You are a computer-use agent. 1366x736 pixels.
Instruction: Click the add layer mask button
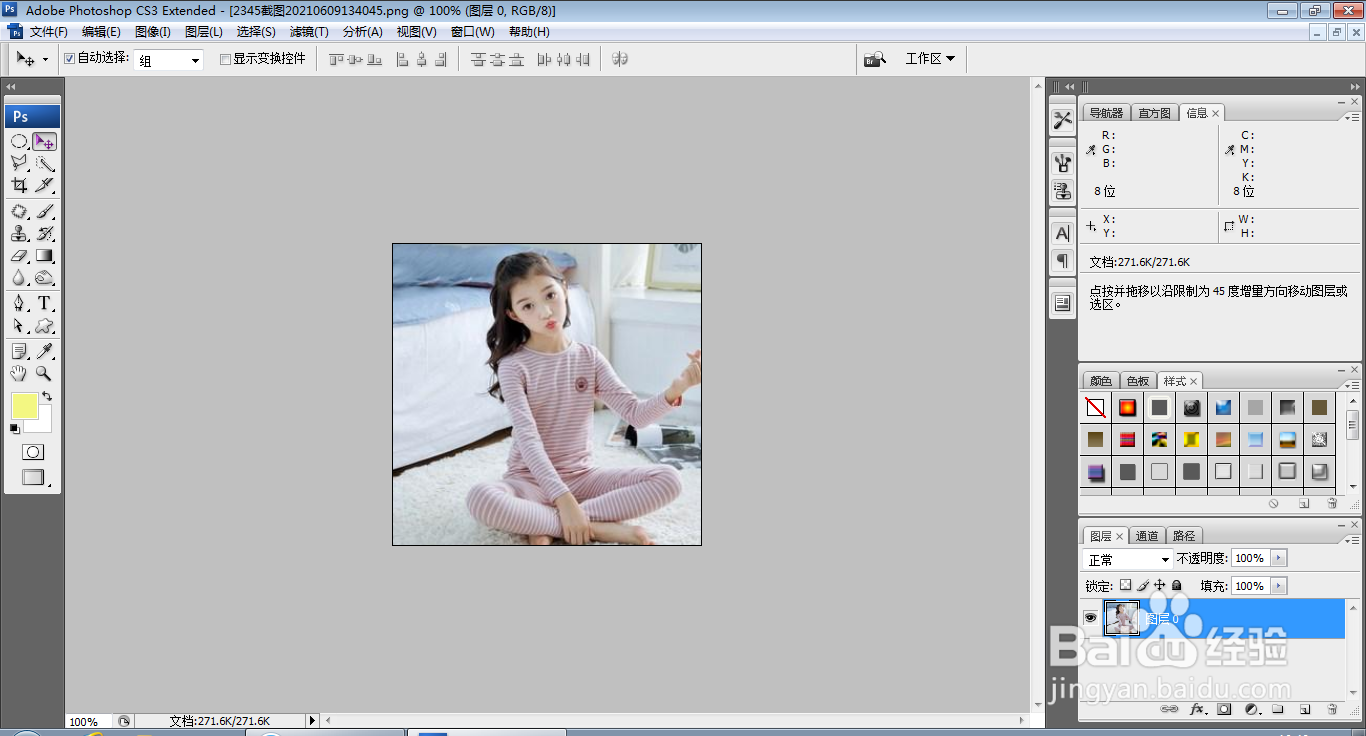coord(1224,709)
